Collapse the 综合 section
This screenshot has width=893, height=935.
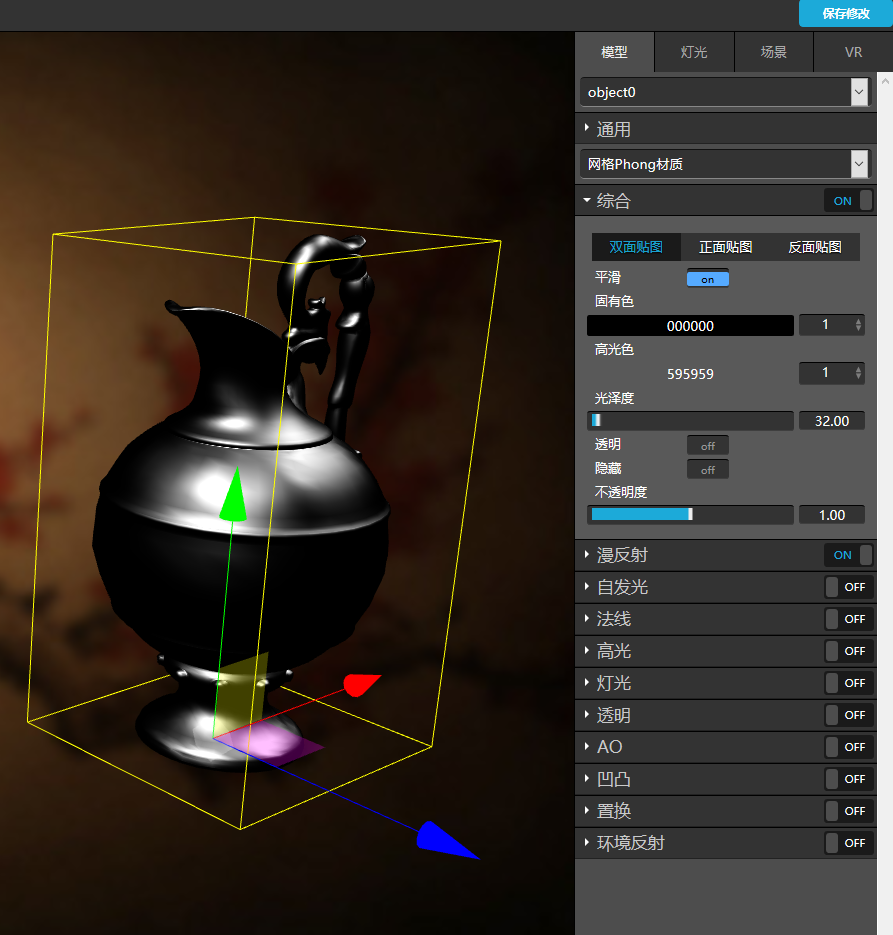697,200
